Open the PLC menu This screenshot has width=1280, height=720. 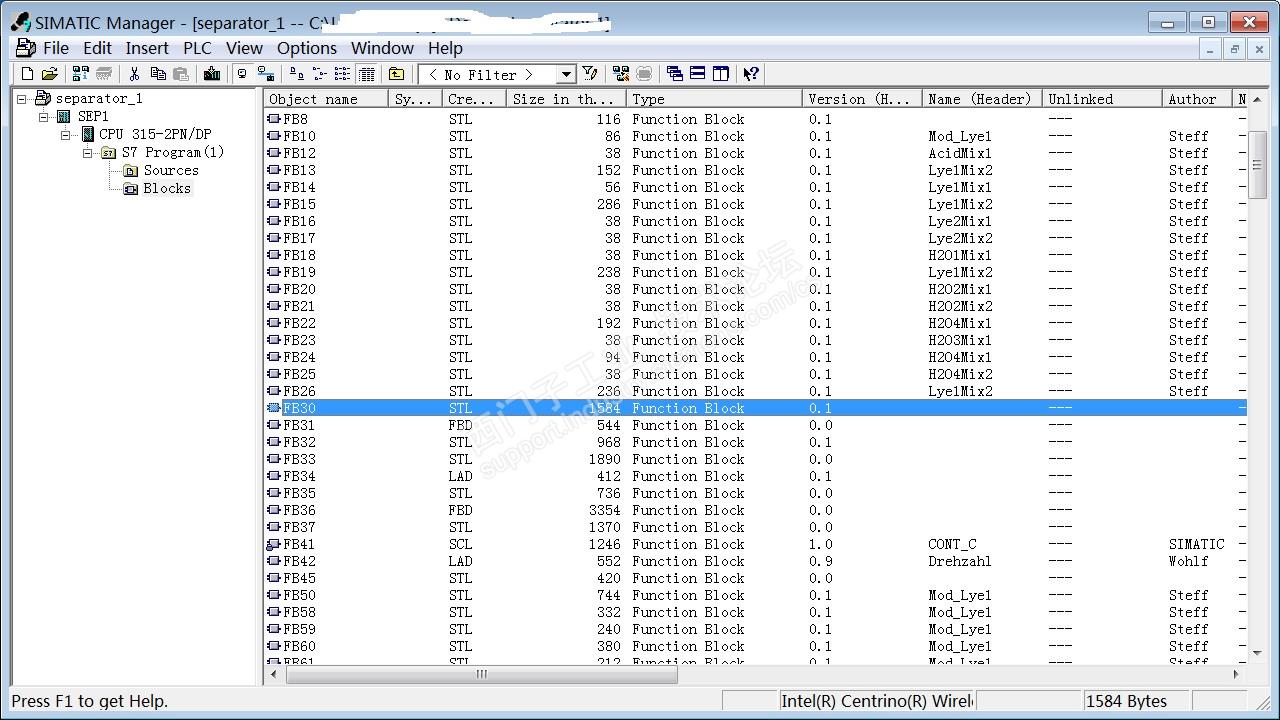(197, 48)
